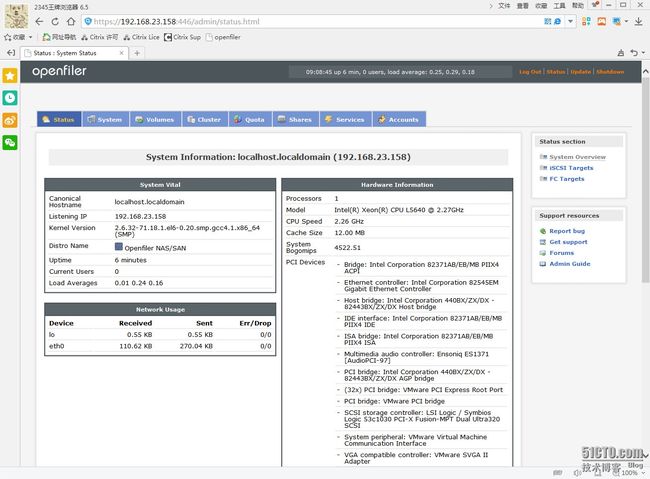Open a new browser tab with plus button
This screenshot has width=650, height=479.
pyautogui.click(x=137, y=53)
